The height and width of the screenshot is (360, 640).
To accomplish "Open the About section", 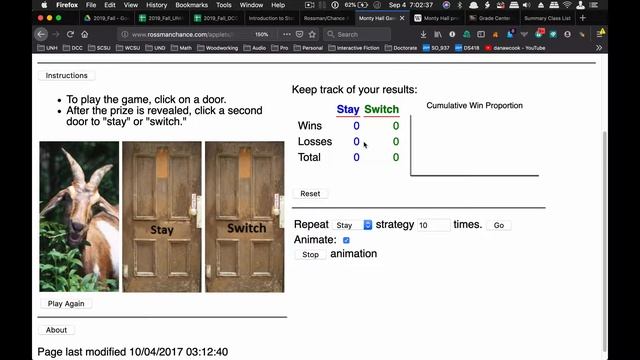I will [x=56, y=330].
